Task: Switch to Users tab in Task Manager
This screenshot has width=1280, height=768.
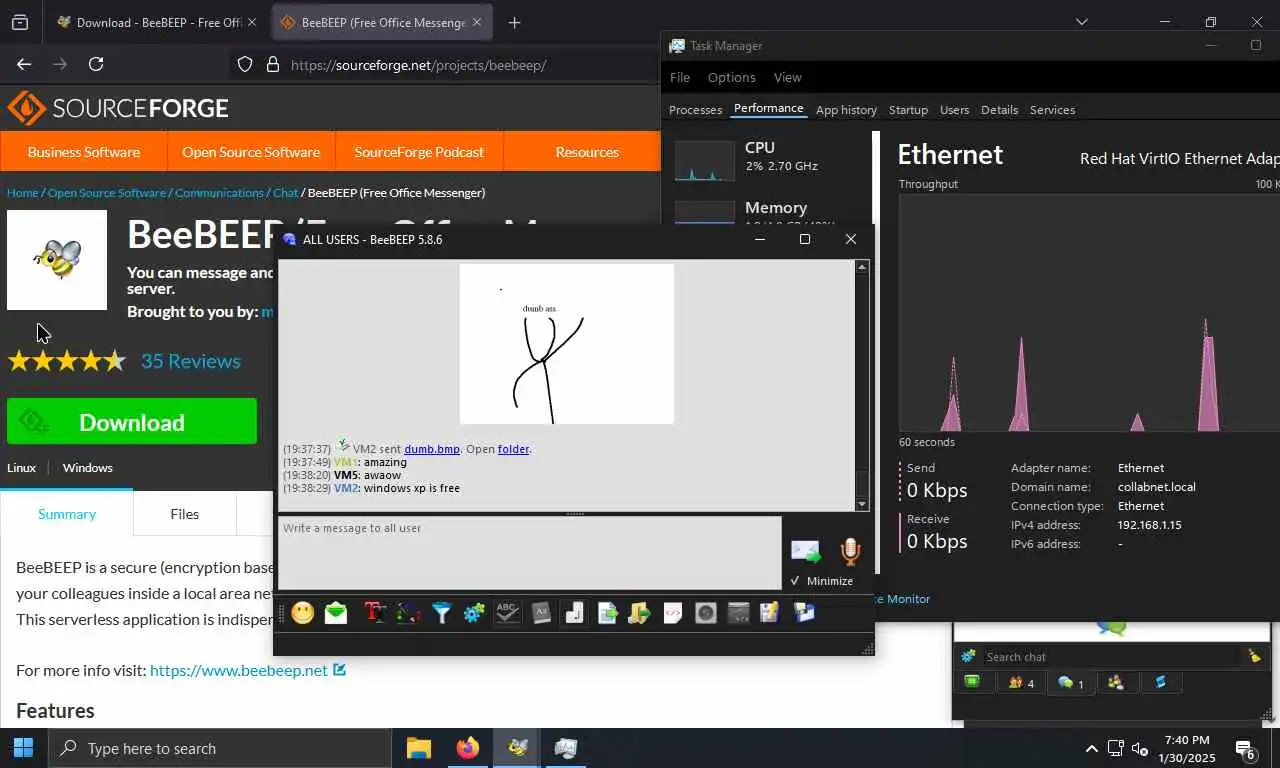Action: point(954,110)
